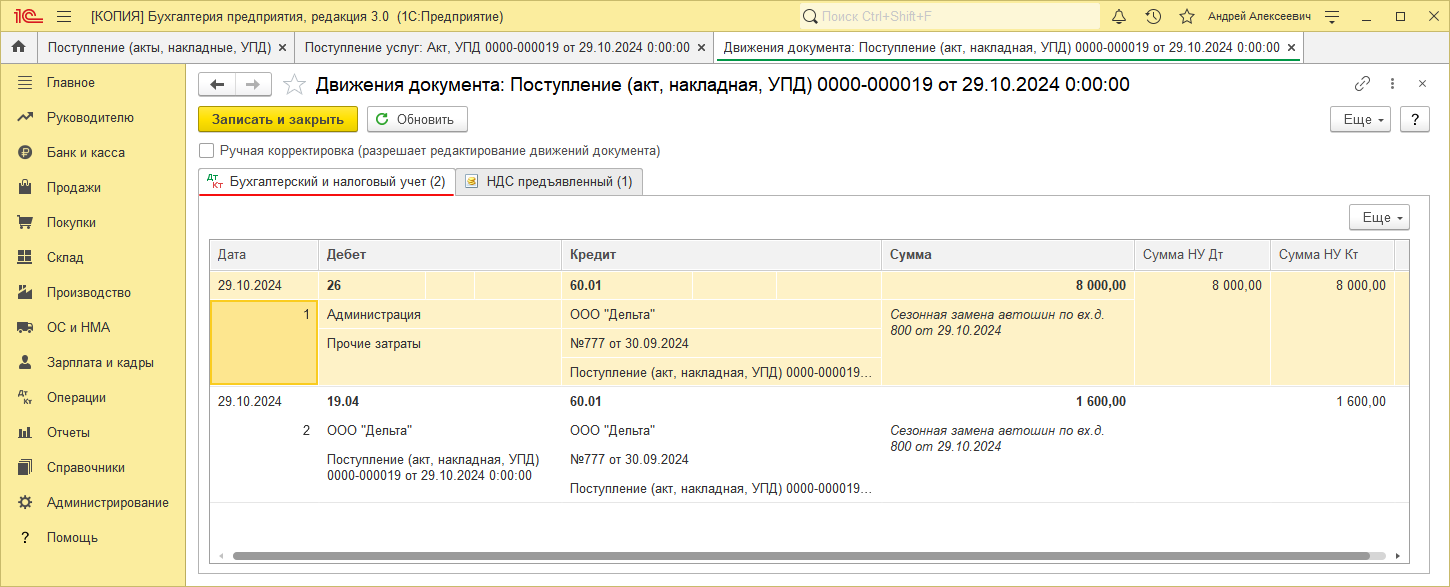Click horizontal scrollbar of the table
Viewport: 1450px width, 587px height.
(x=800, y=555)
